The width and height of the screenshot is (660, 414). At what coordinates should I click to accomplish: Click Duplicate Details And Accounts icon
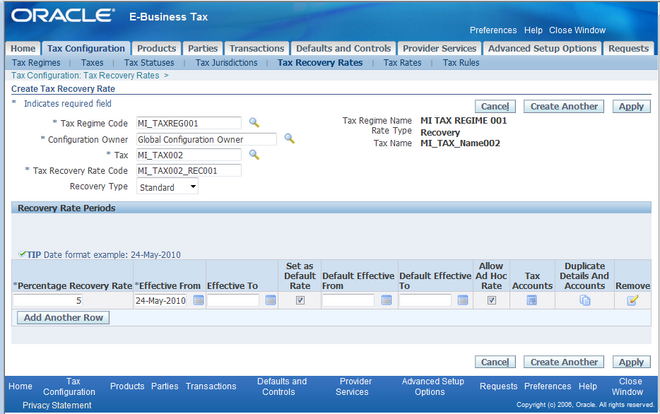(x=585, y=300)
